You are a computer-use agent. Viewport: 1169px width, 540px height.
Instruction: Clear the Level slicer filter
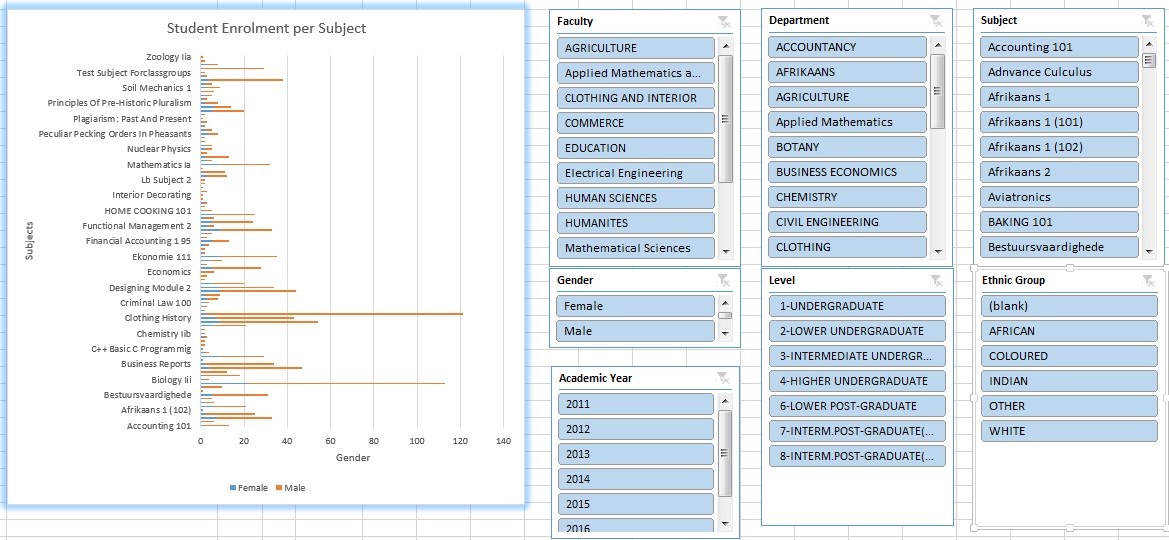click(935, 281)
